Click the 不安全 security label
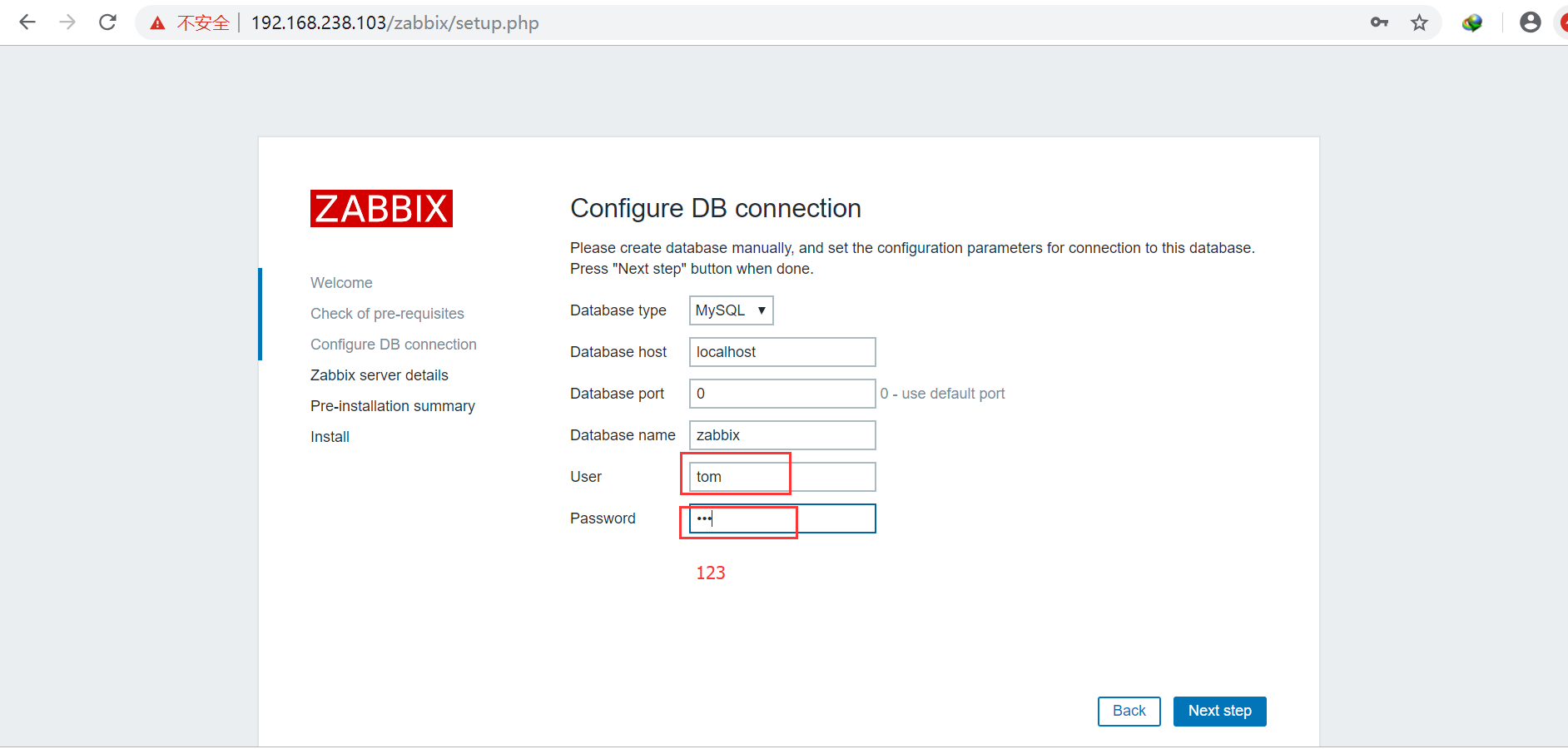 point(203,23)
